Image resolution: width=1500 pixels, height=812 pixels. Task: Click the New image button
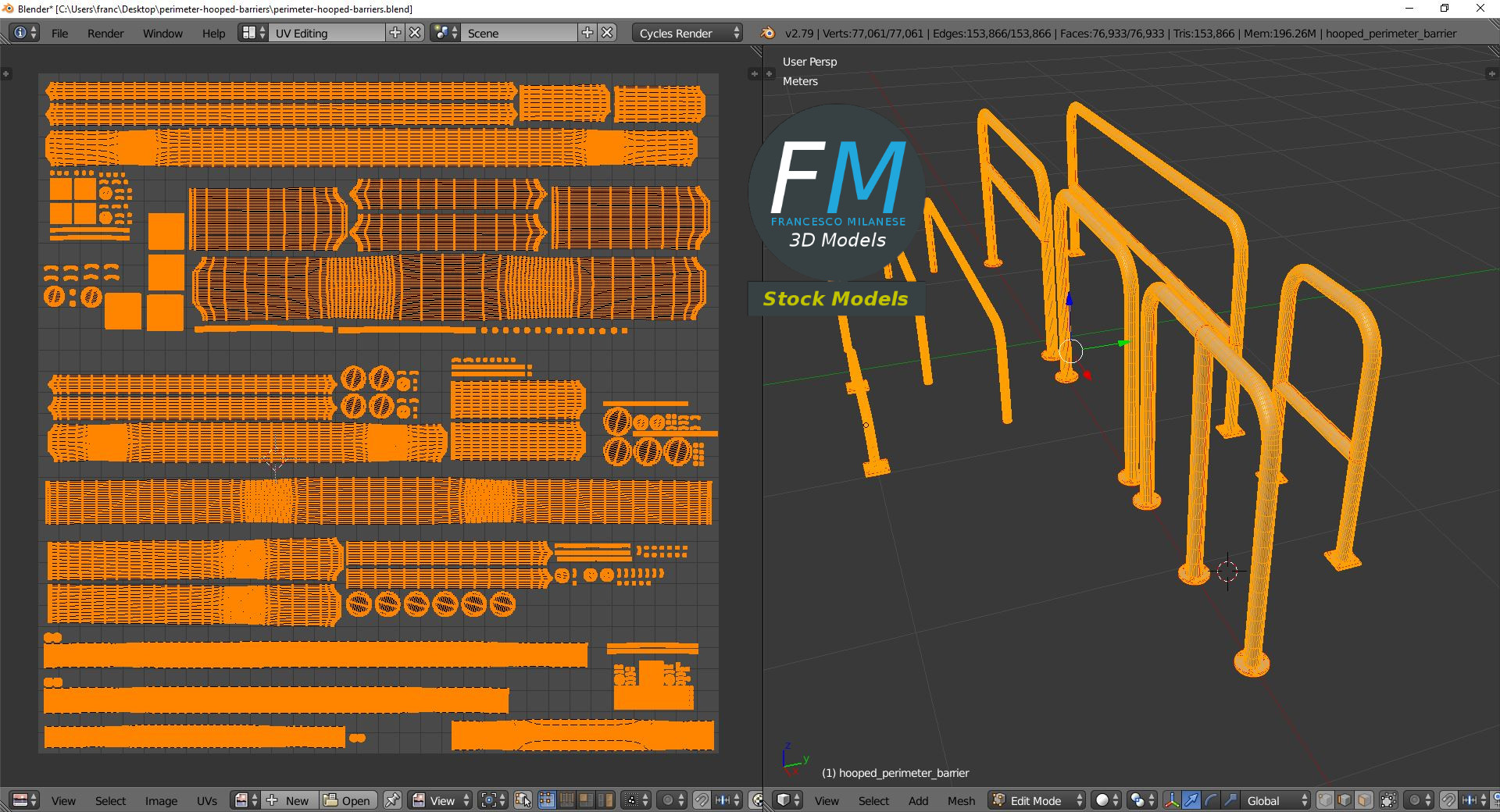pyautogui.click(x=290, y=800)
